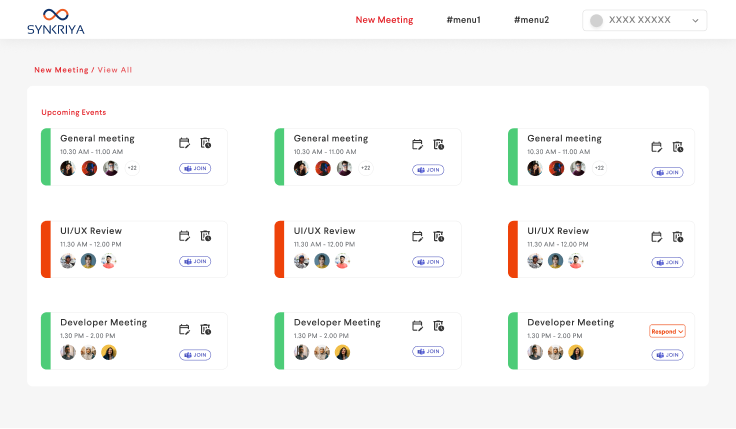The height and width of the screenshot is (429, 736).
Task: Click the Synkriya logo in the header
Action: [56, 21]
